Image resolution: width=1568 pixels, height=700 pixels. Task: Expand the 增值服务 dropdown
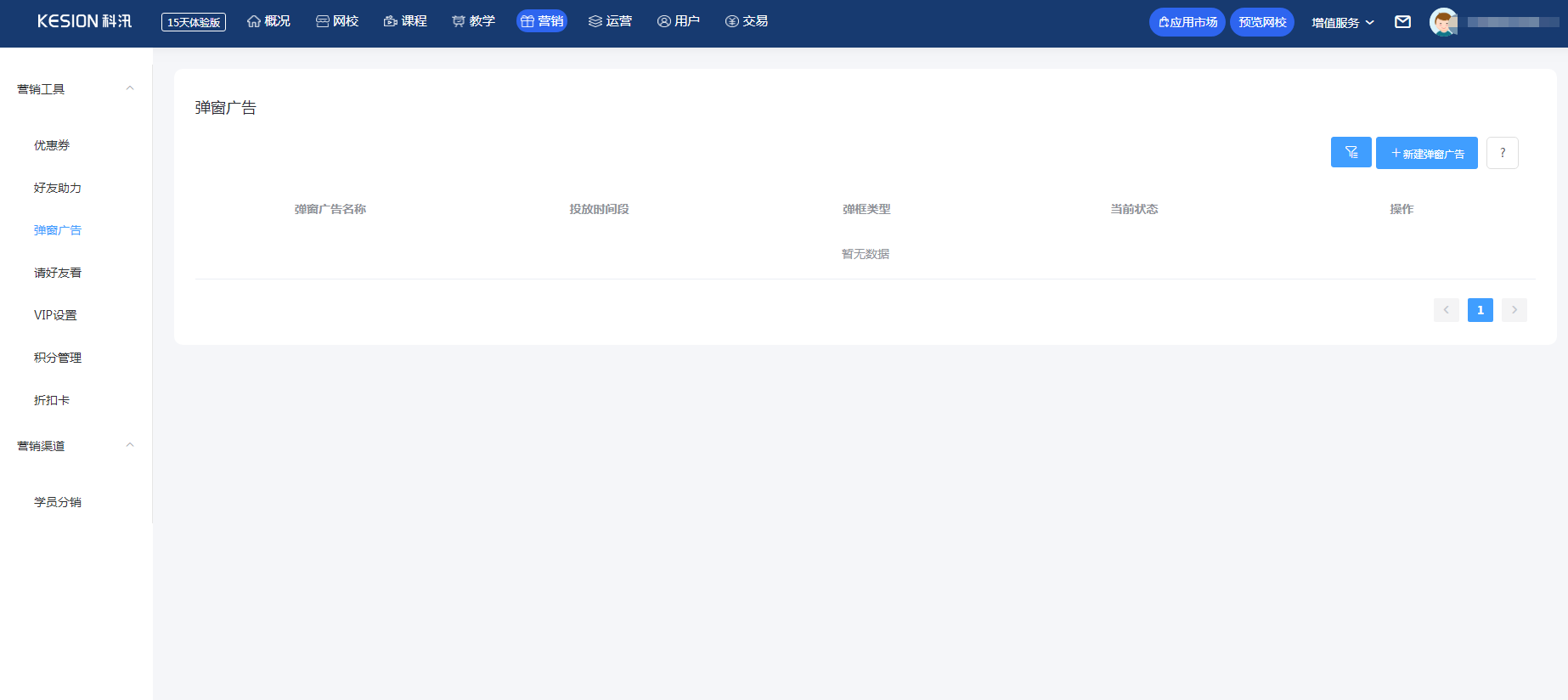(1343, 23)
